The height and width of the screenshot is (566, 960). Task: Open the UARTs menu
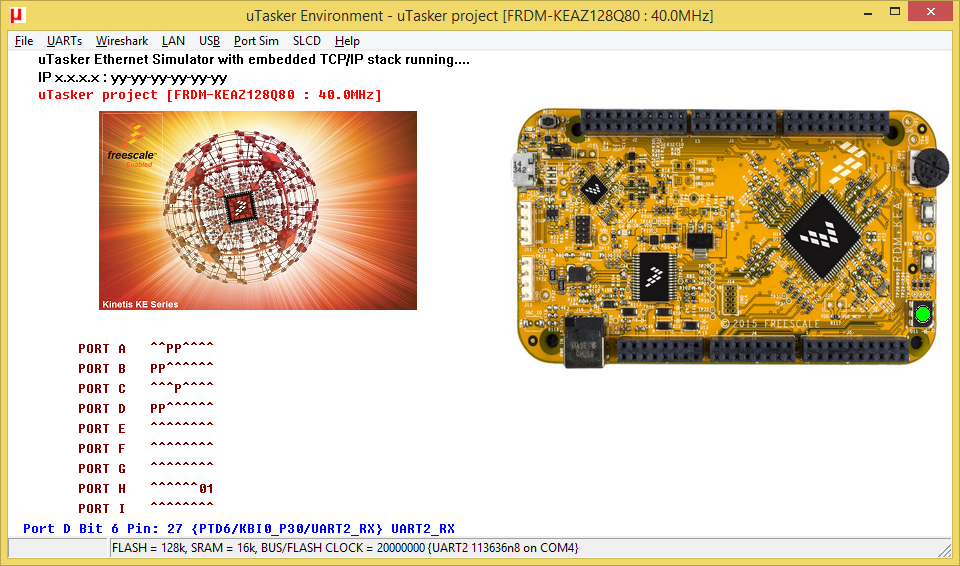(x=64, y=41)
